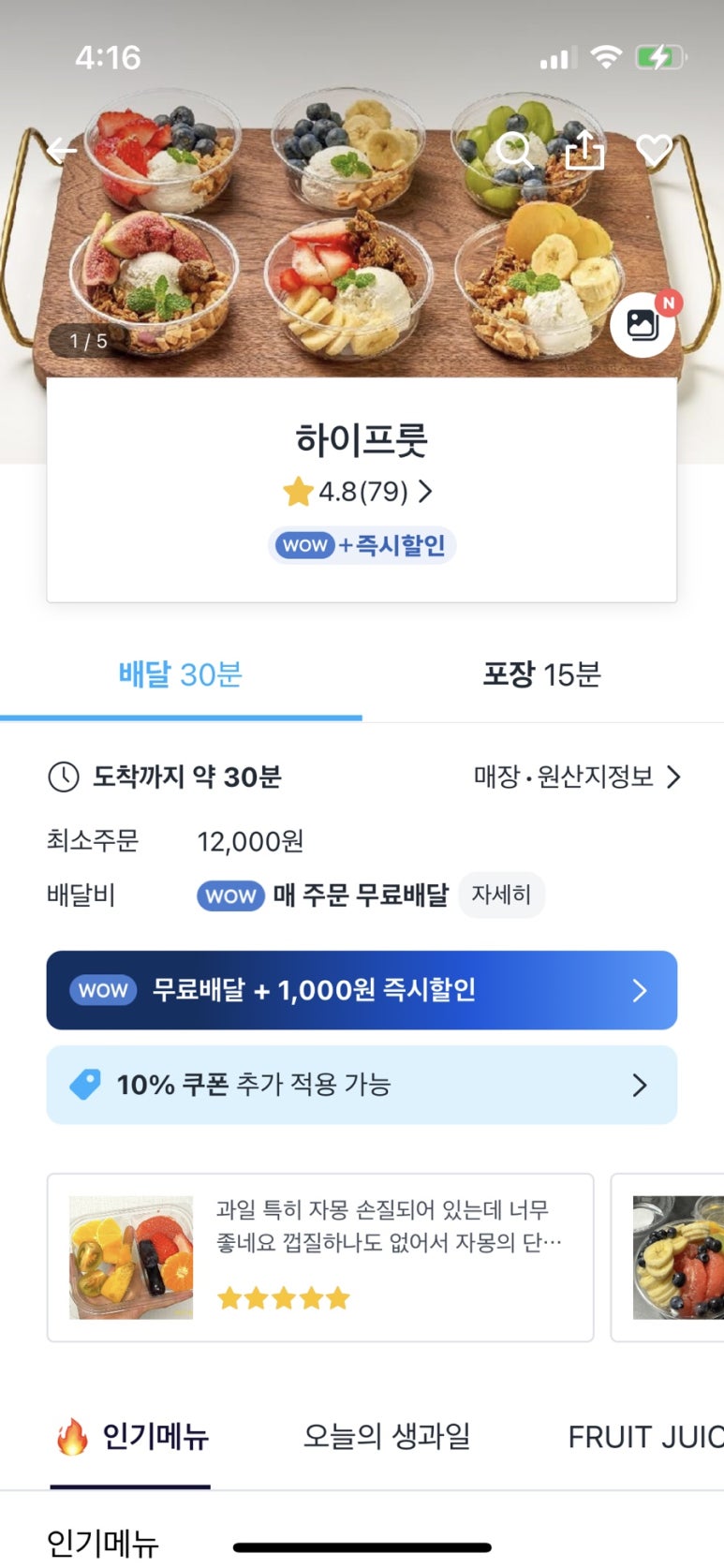Expand reviews via the chevron after 4.8(79)
This screenshot has height=1568, width=724.
coord(425,491)
